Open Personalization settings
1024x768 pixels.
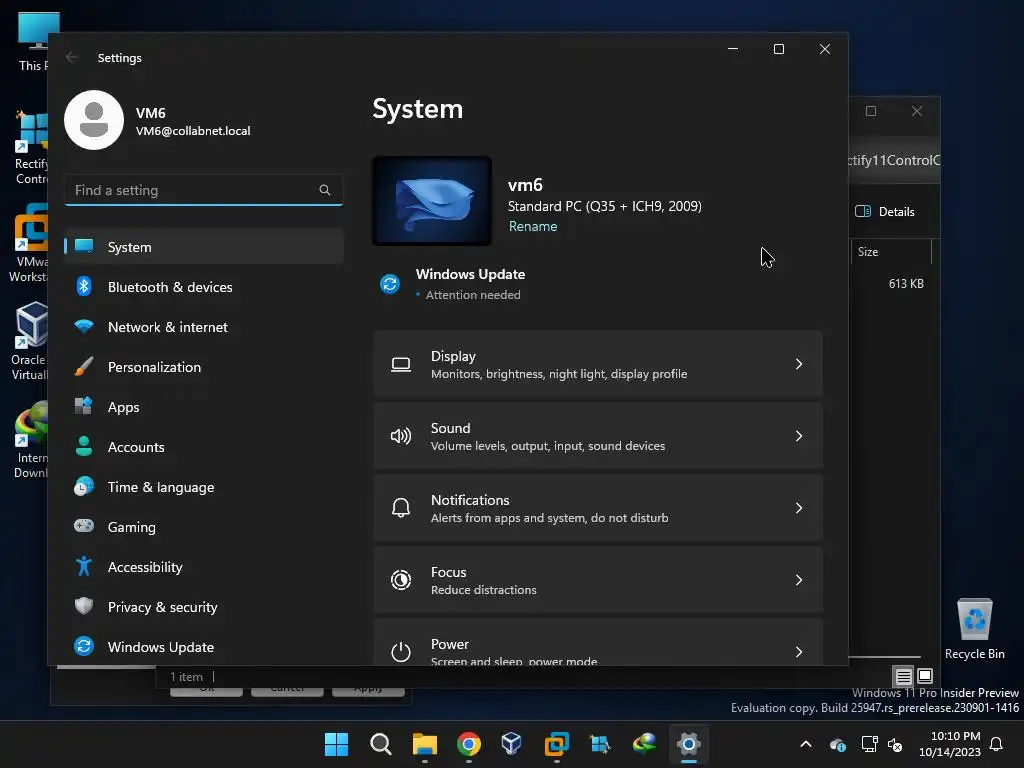[x=204, y=367]
